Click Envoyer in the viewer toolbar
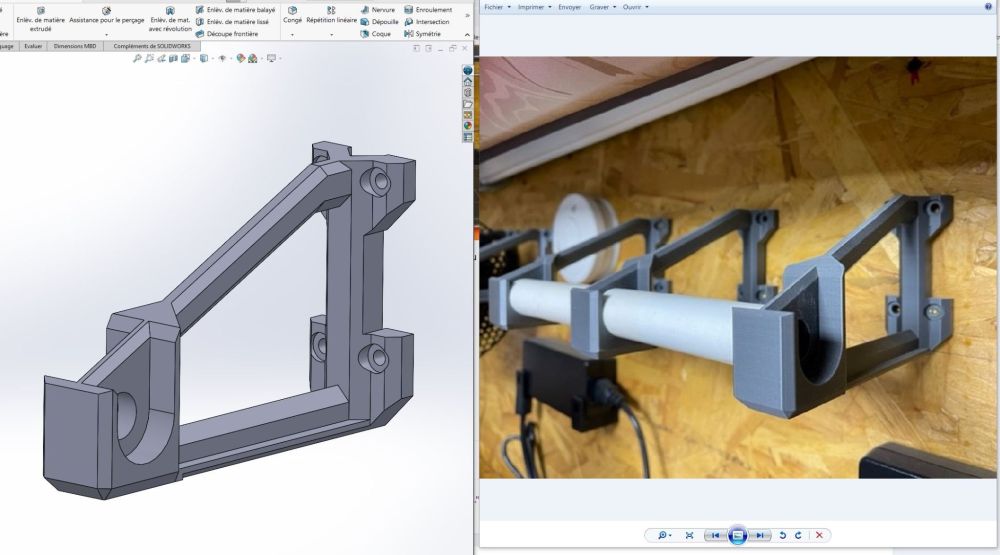The height and width of the screenshot is (555, 1000). pos(570,7)
